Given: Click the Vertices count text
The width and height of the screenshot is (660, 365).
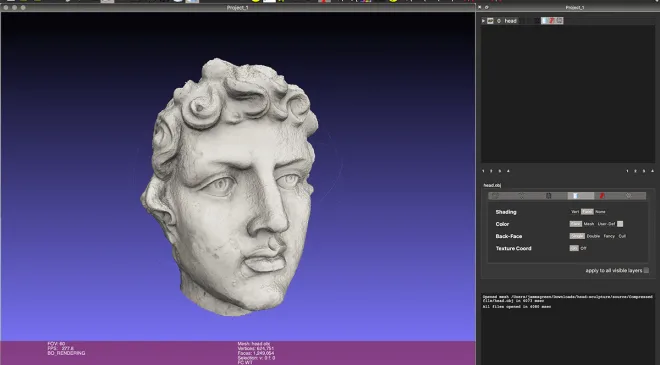Looking at the screenshot, I should pyautogui.click(x=255, y=349).
